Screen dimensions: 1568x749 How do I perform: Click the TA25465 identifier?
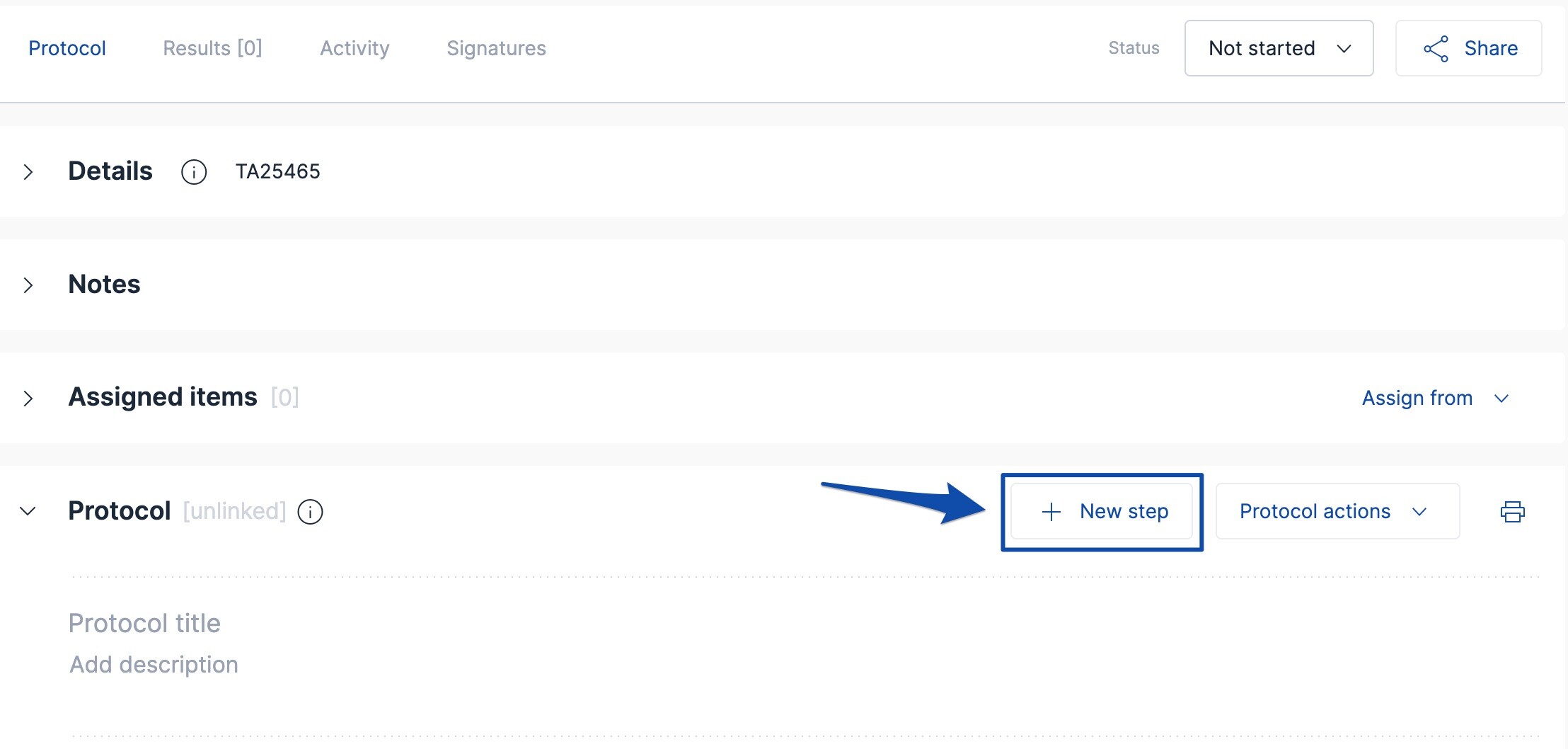278,171
